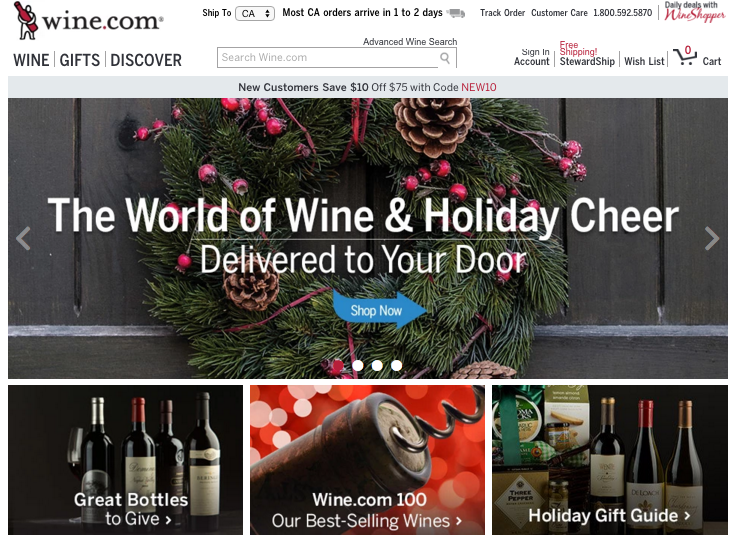Click the delivery truck icon
Image resolution: width=735 pixels, height=538 pixels.
456,13
